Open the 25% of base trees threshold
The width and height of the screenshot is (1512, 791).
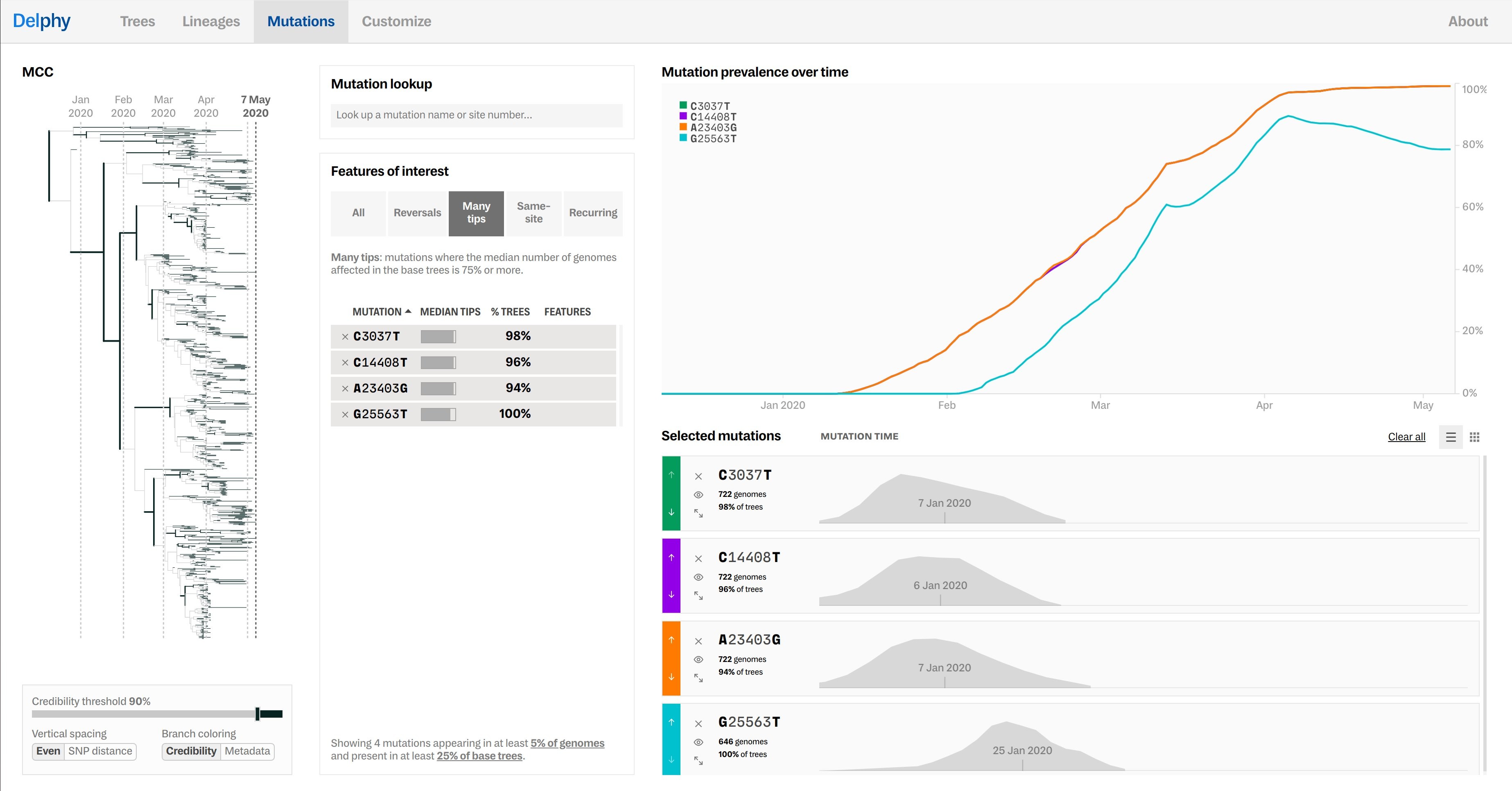(x=479, y=756)
